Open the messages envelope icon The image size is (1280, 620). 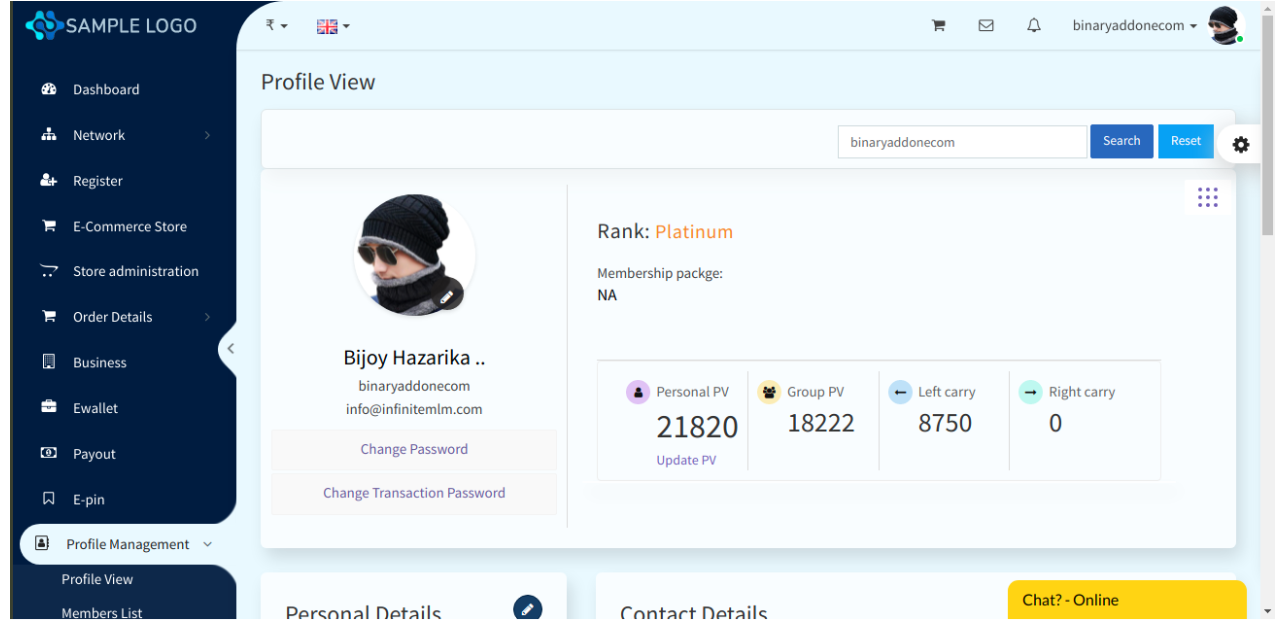tap(986, 25)
